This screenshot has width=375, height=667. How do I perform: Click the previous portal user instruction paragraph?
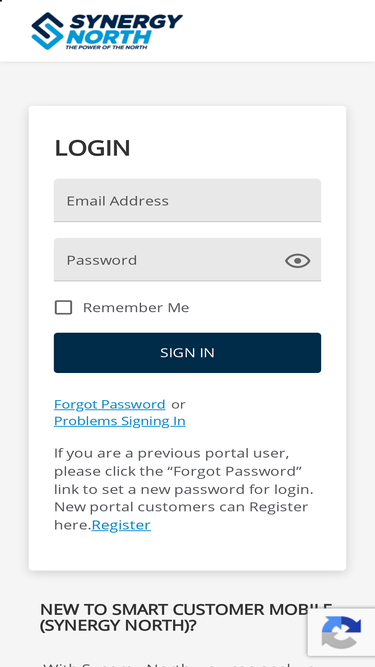[183, 489]
